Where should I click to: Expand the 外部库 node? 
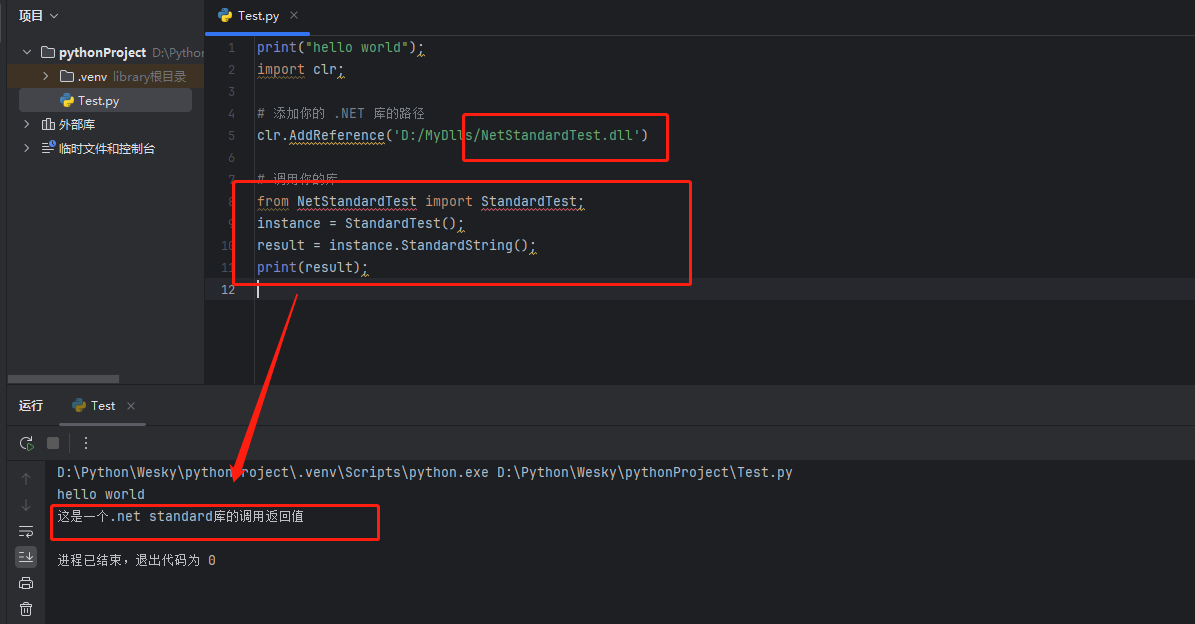tap(27, 125)
